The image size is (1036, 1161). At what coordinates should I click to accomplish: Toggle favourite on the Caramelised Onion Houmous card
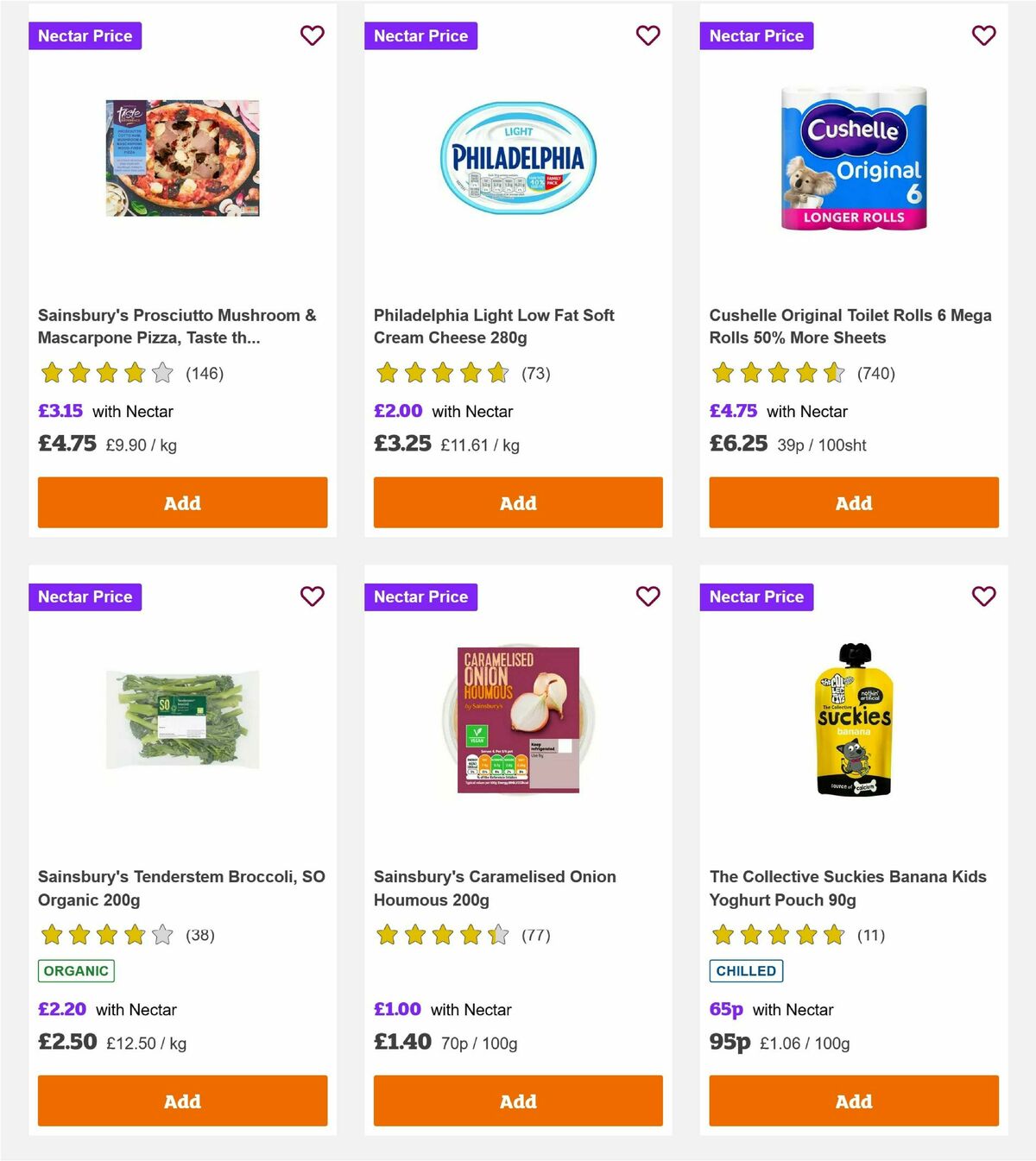click(647, 596)
